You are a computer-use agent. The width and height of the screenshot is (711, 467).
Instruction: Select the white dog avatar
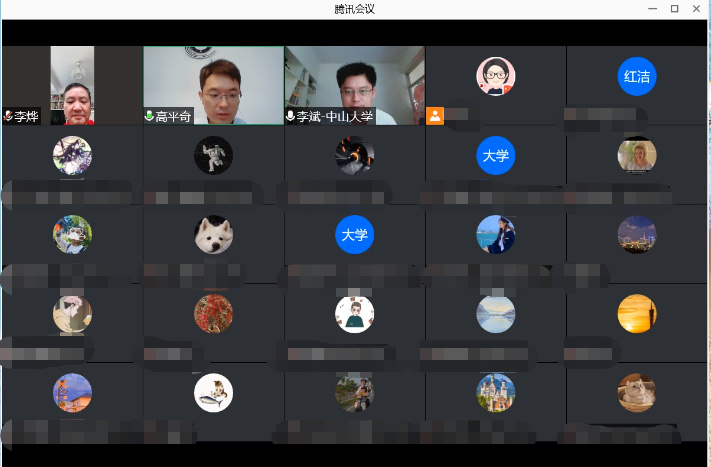coord(213,235)
